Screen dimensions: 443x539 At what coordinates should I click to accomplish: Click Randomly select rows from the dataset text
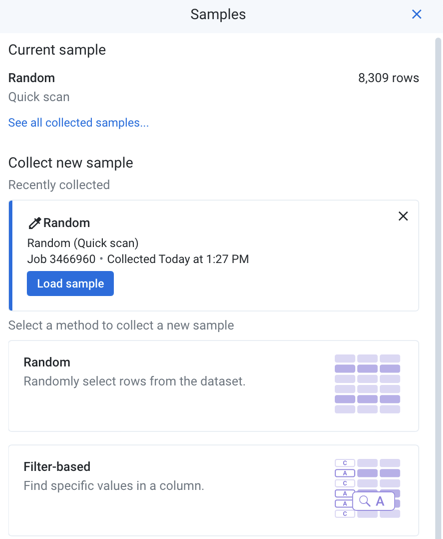tap(134, 382)
